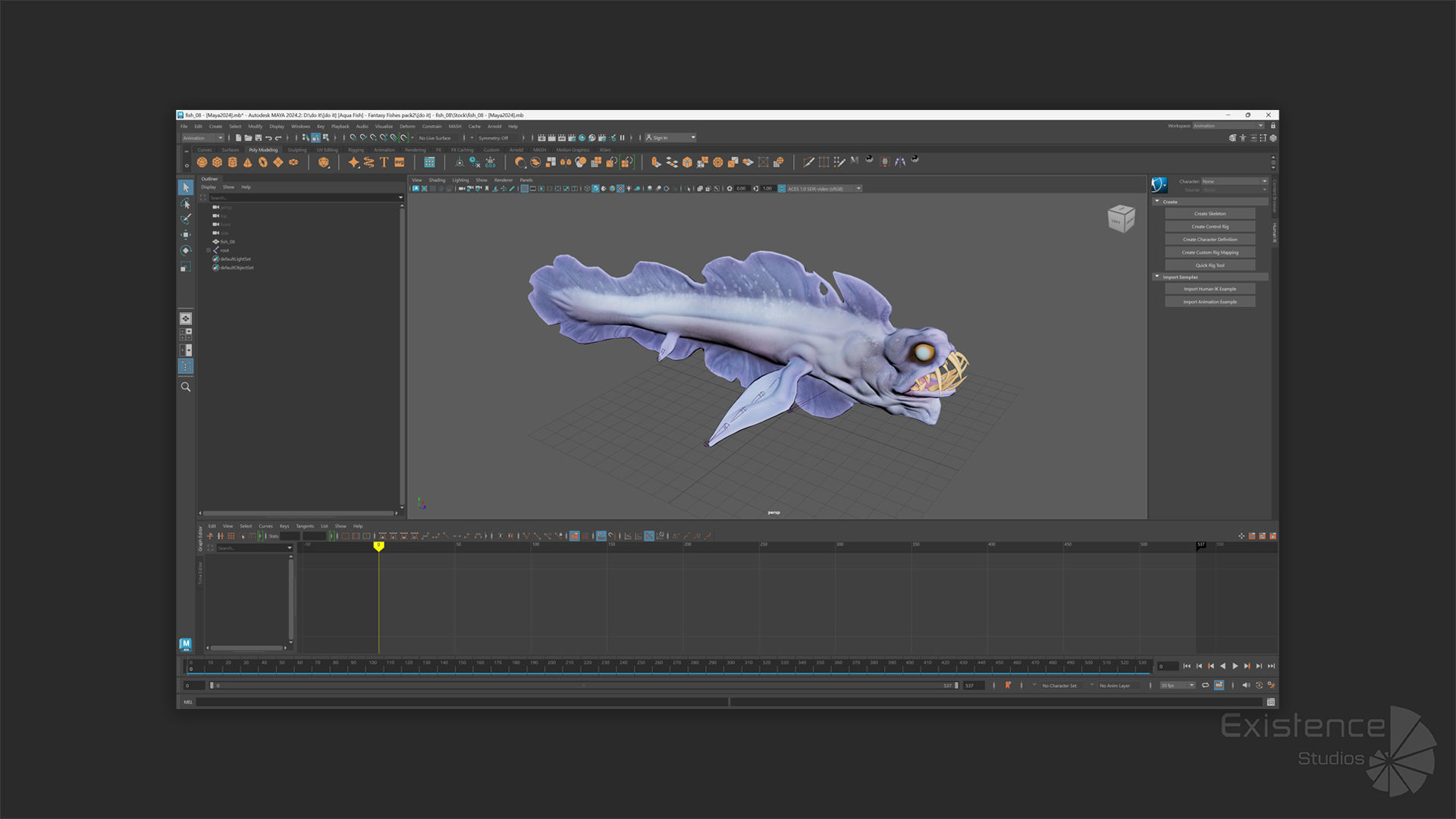Open the viewport Shading menu
The image size is (1456, 819).
tap(437, 180)
